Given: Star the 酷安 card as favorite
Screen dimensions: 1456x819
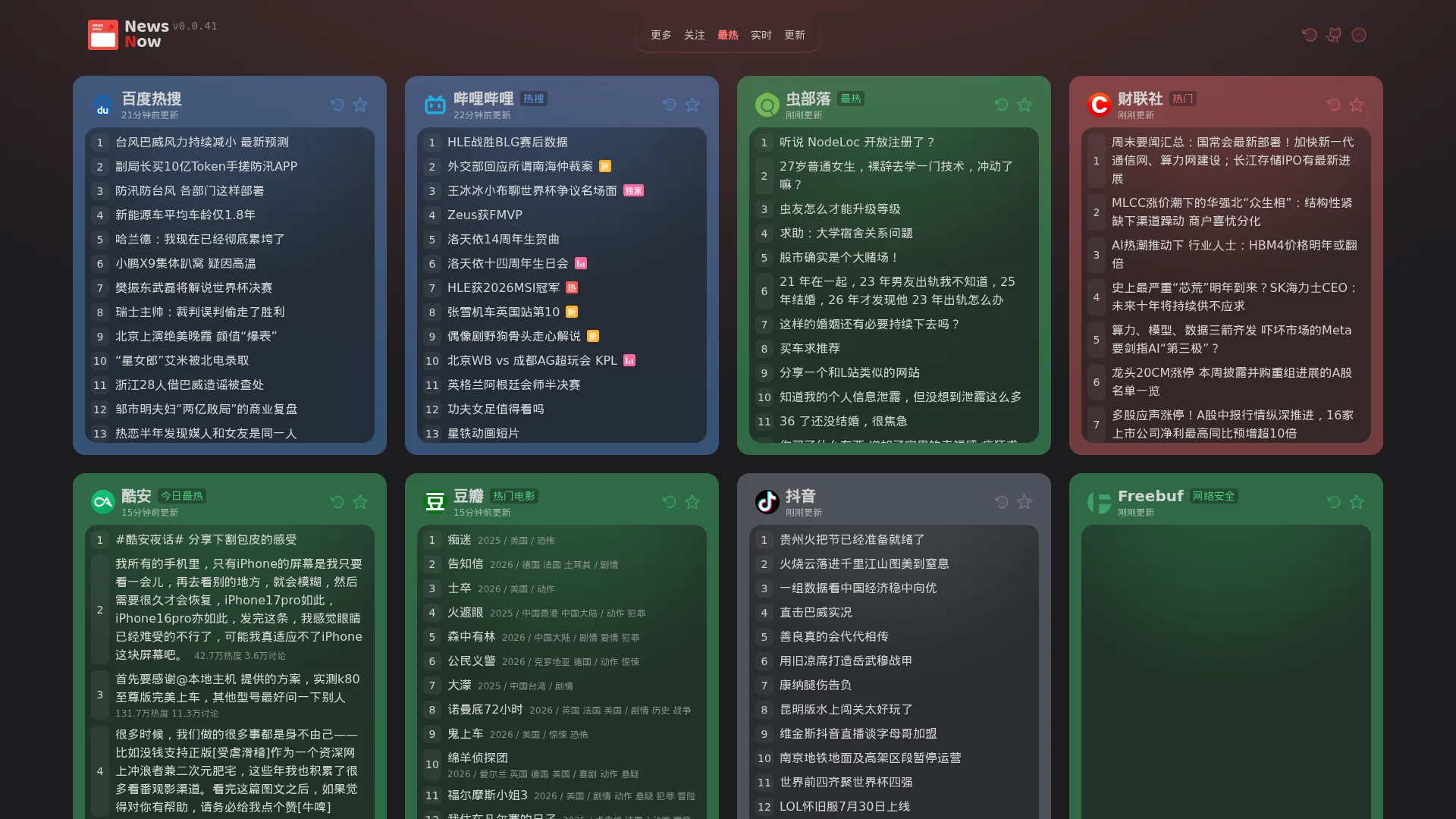Looking at the screenshot, I should [x=360, y=502].
